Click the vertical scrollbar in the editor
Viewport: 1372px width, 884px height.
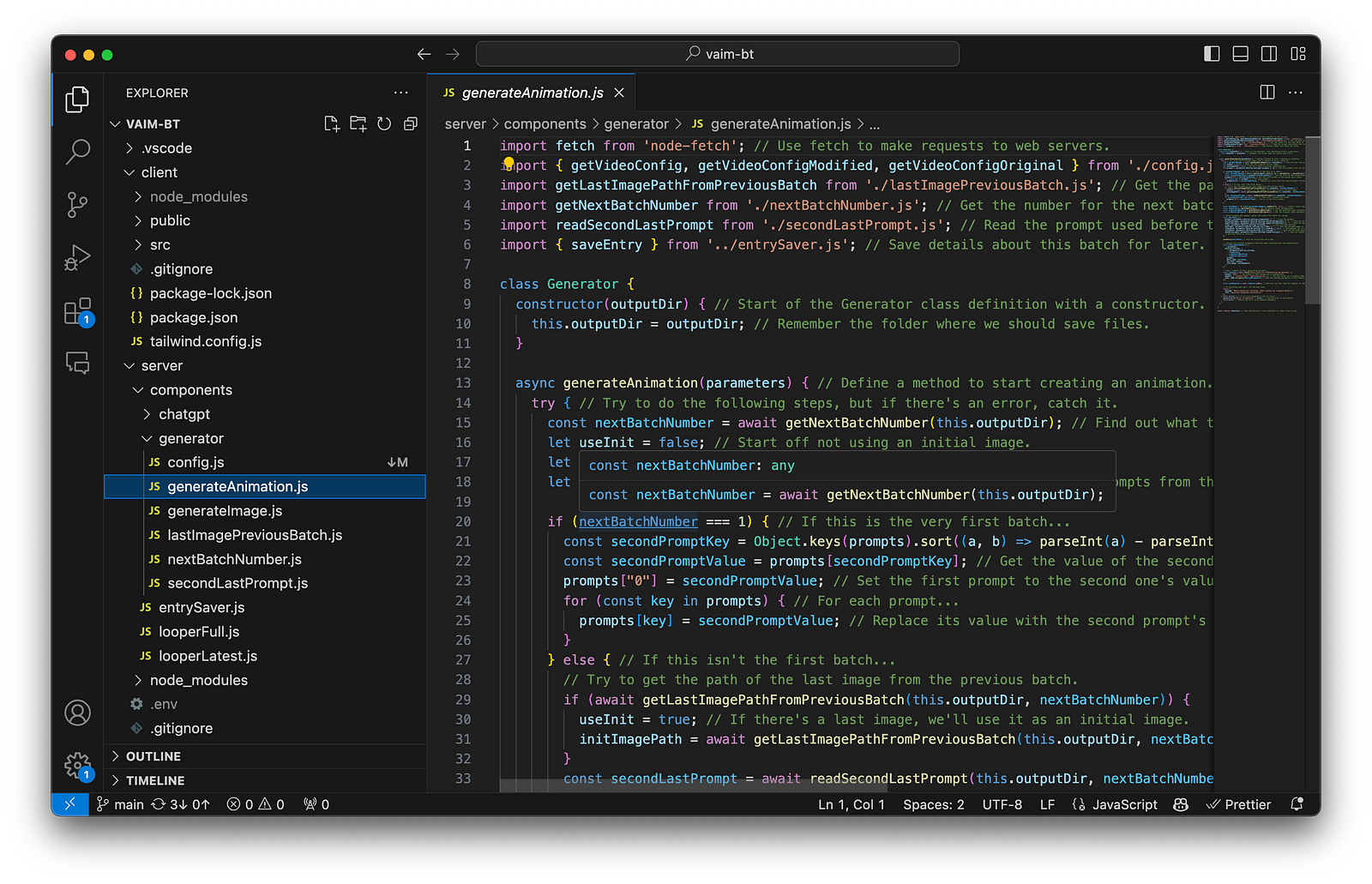pos(1312,220)
